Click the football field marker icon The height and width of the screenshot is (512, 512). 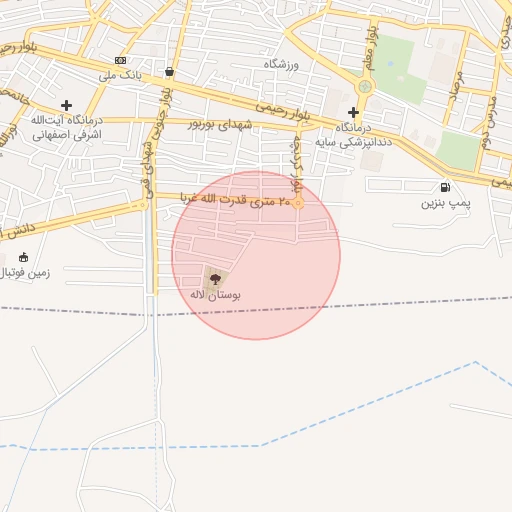tap(23, 257)
